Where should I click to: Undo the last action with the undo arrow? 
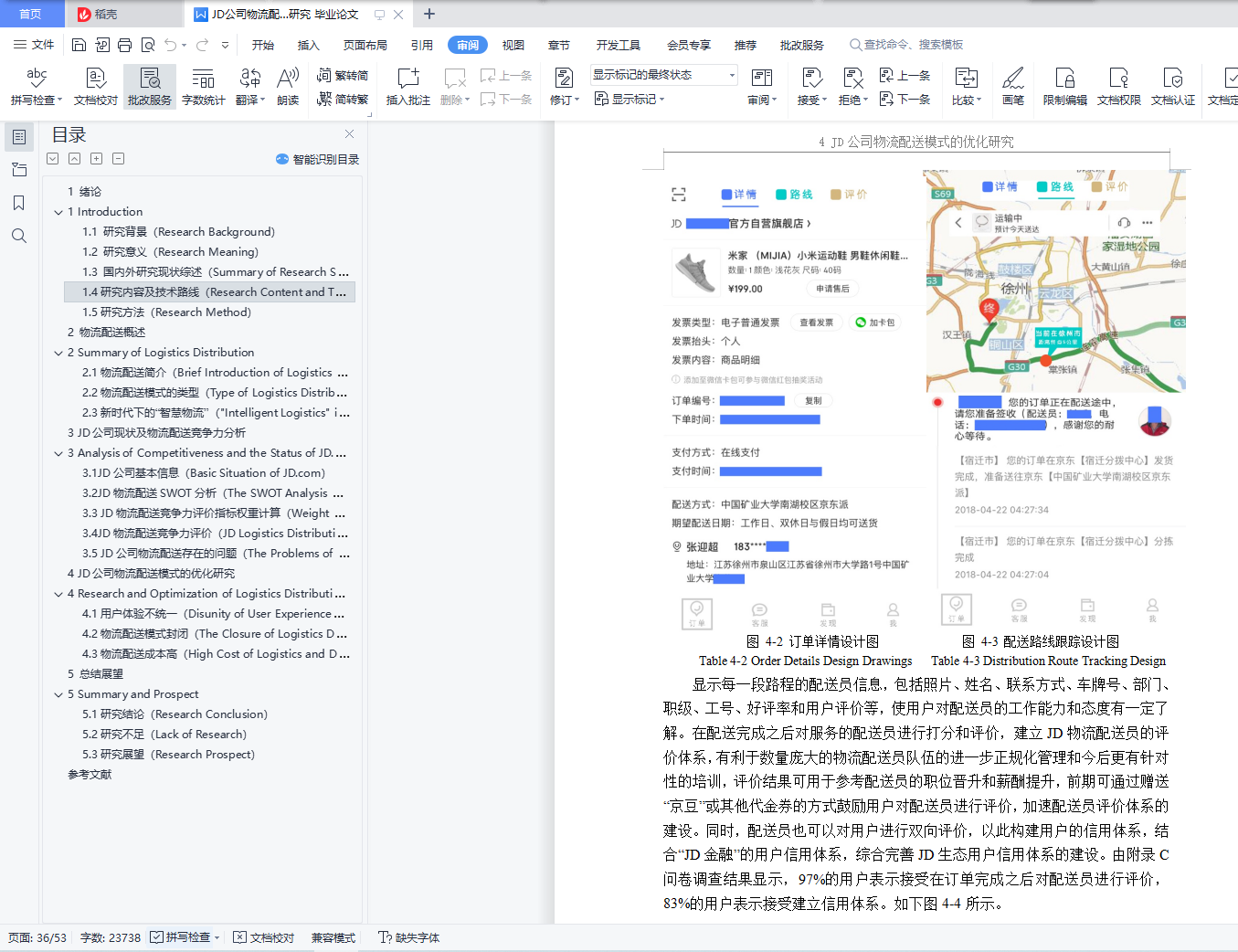click(170, 45)
